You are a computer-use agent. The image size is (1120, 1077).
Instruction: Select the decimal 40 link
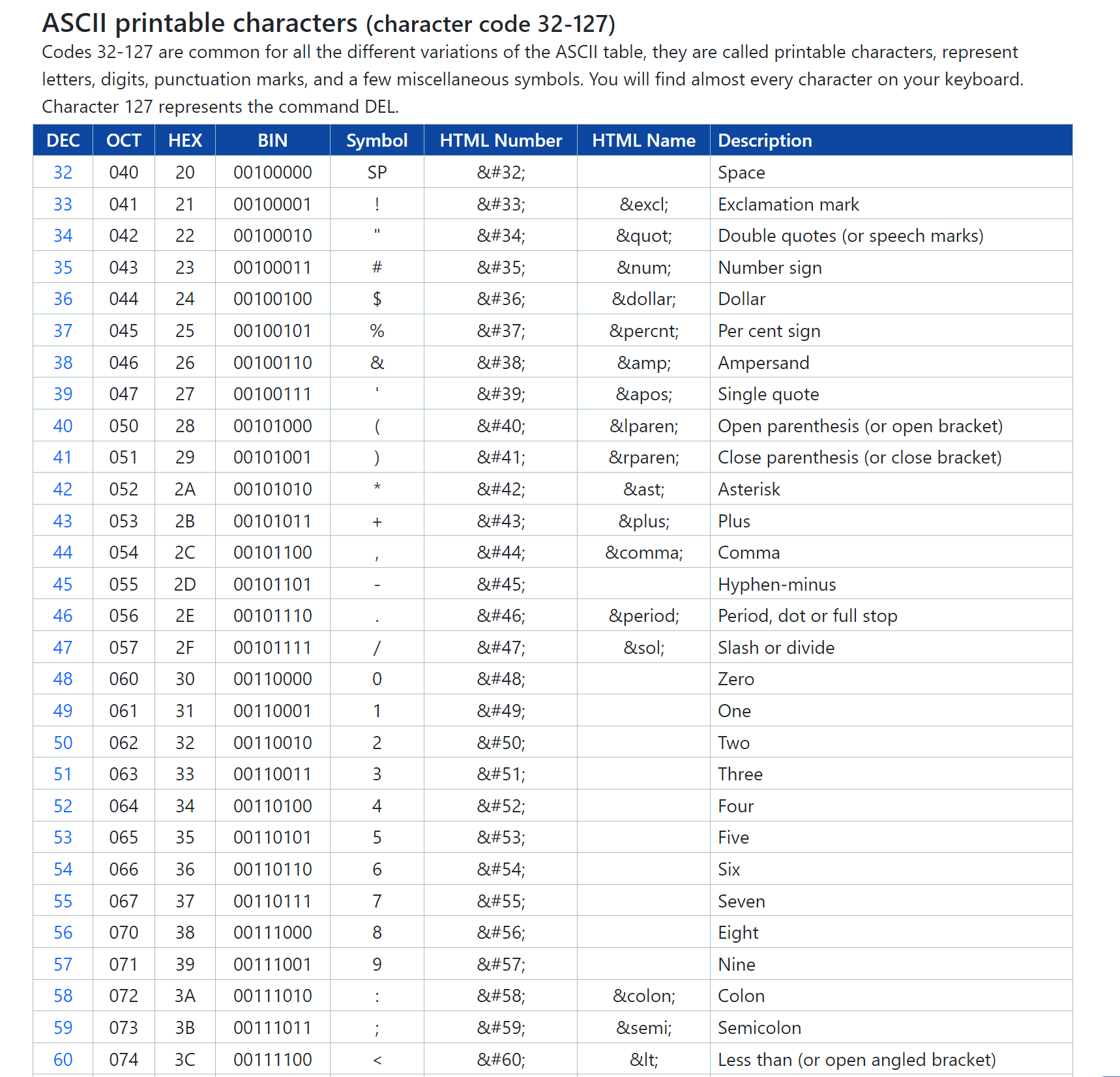pyautogui.click(x=63, y=426)
